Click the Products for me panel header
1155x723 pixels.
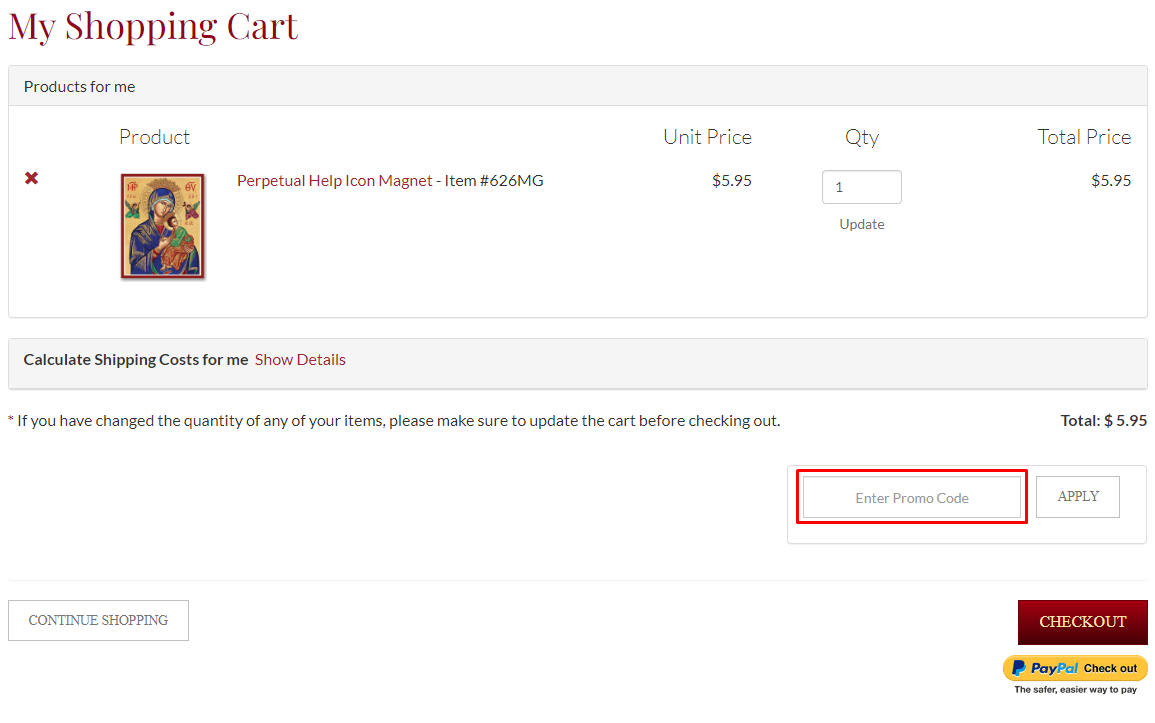(80, 87)
